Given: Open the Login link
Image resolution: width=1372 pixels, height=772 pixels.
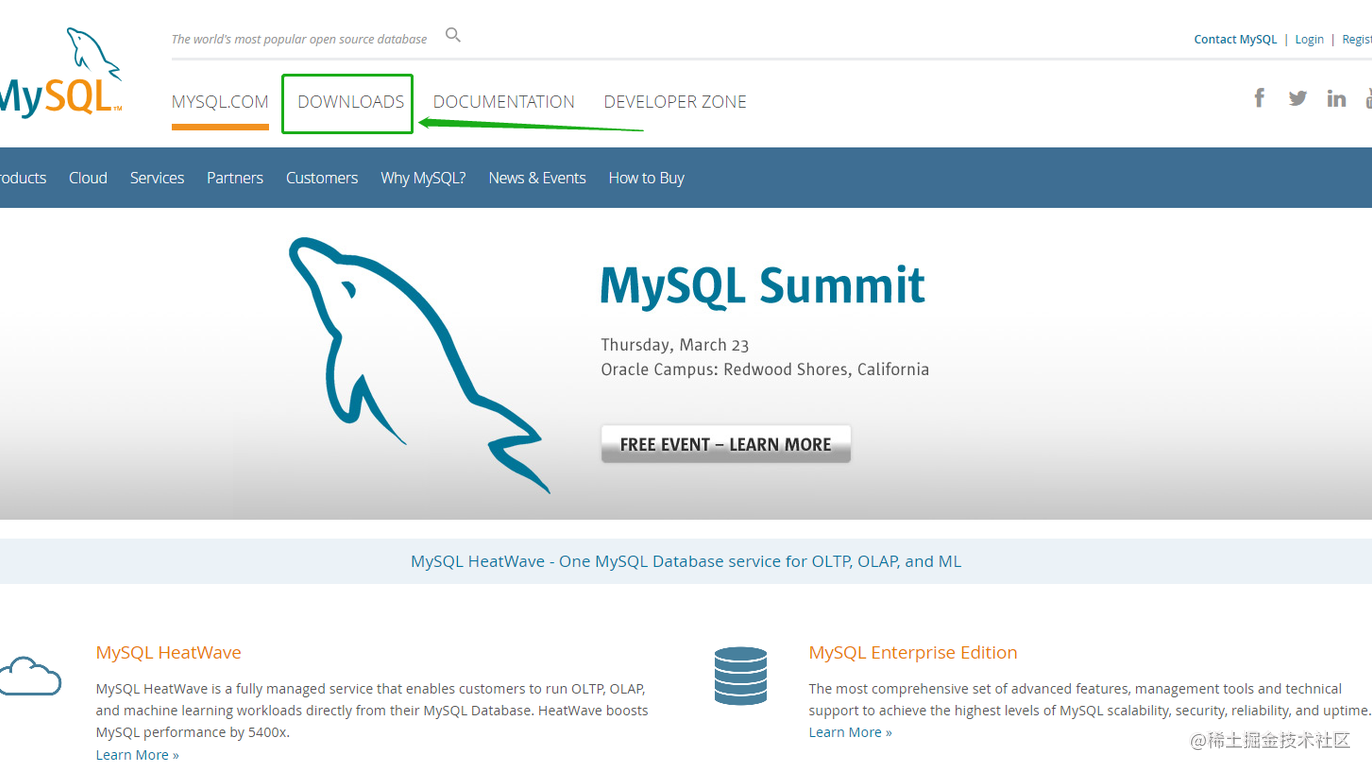Looking at the screenshot, I should click(1309, 39).
